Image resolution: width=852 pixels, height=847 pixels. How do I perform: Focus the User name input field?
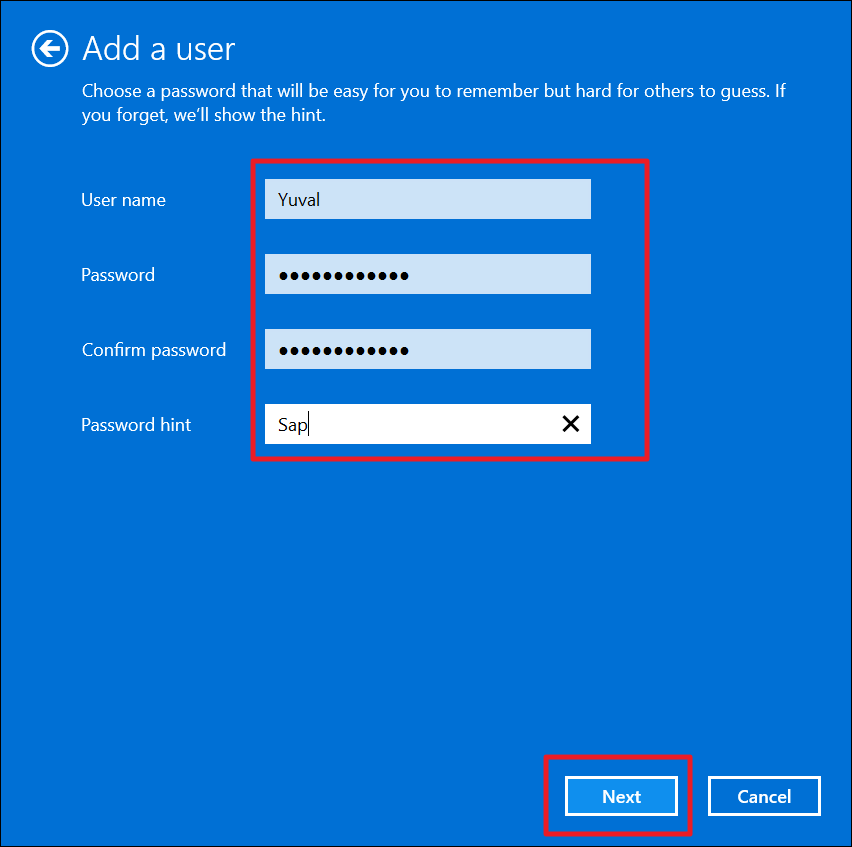427,199
